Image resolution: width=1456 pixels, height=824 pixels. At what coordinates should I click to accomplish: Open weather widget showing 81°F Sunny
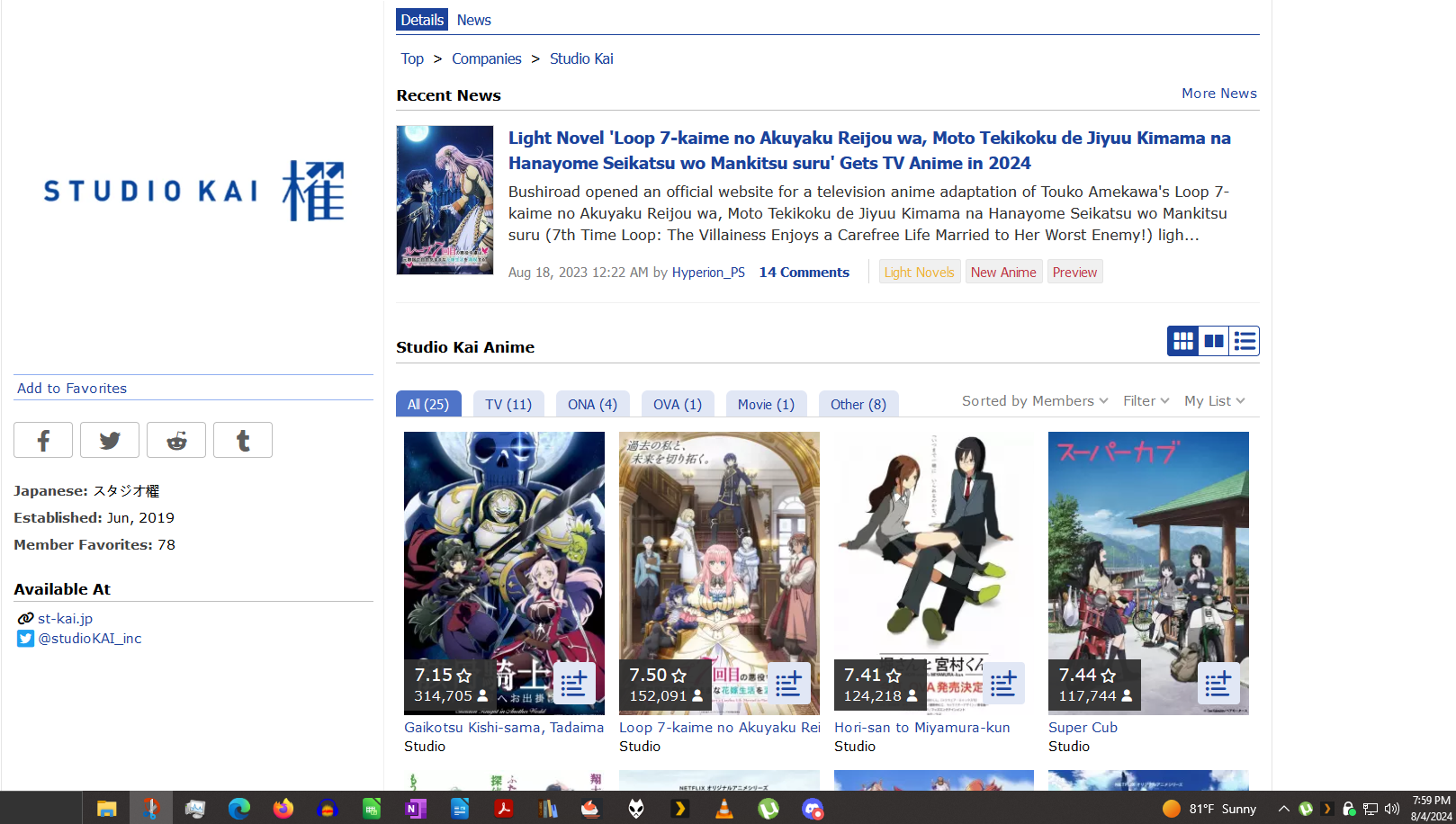(1209, 809)
